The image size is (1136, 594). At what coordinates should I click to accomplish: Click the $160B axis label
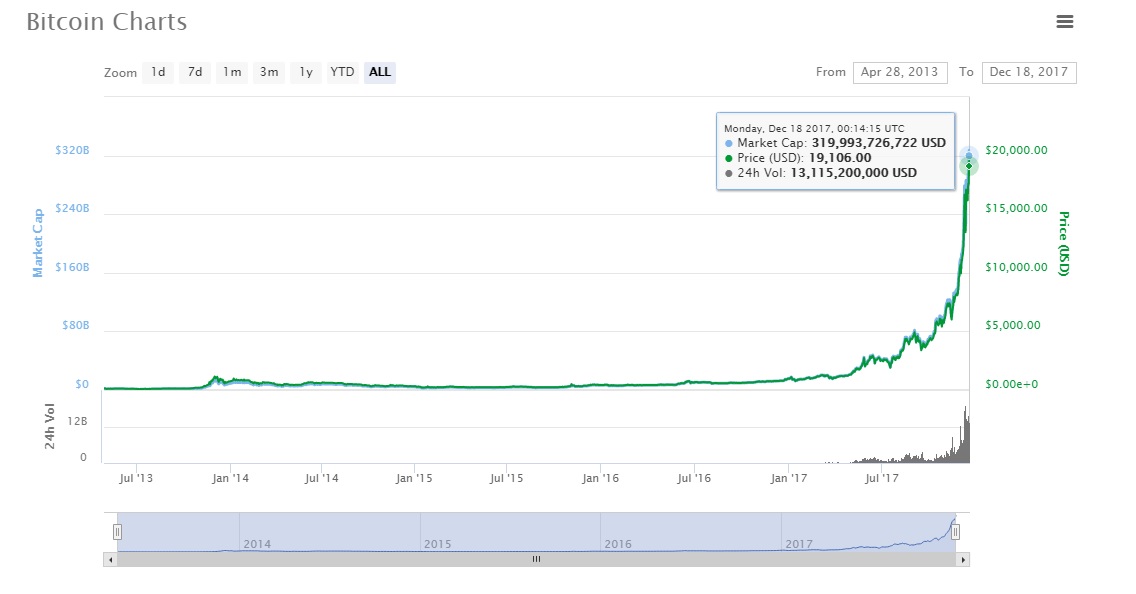(x=72, y=267)
